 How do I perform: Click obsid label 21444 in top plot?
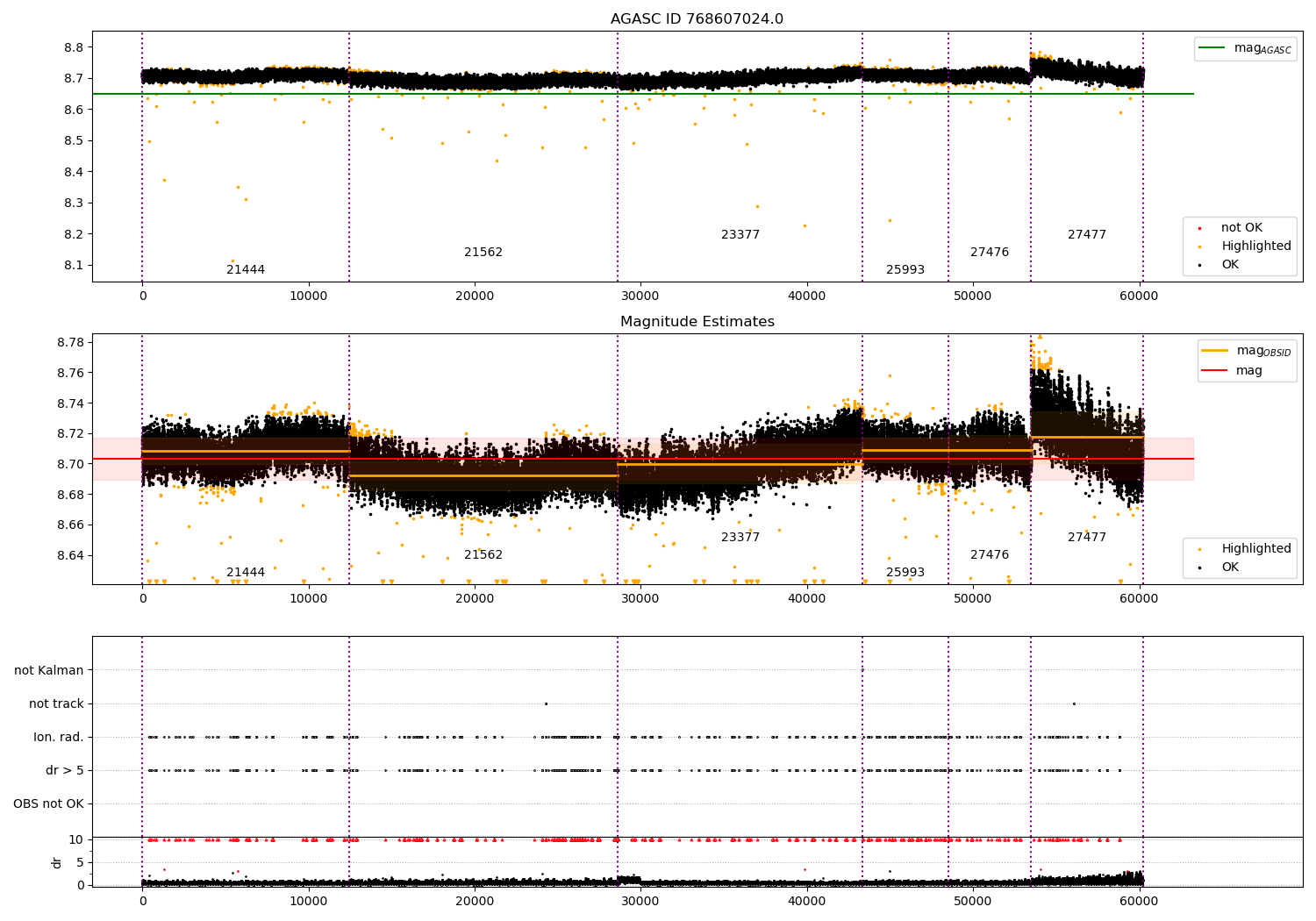pyautogui.click(x=246, y=270)
